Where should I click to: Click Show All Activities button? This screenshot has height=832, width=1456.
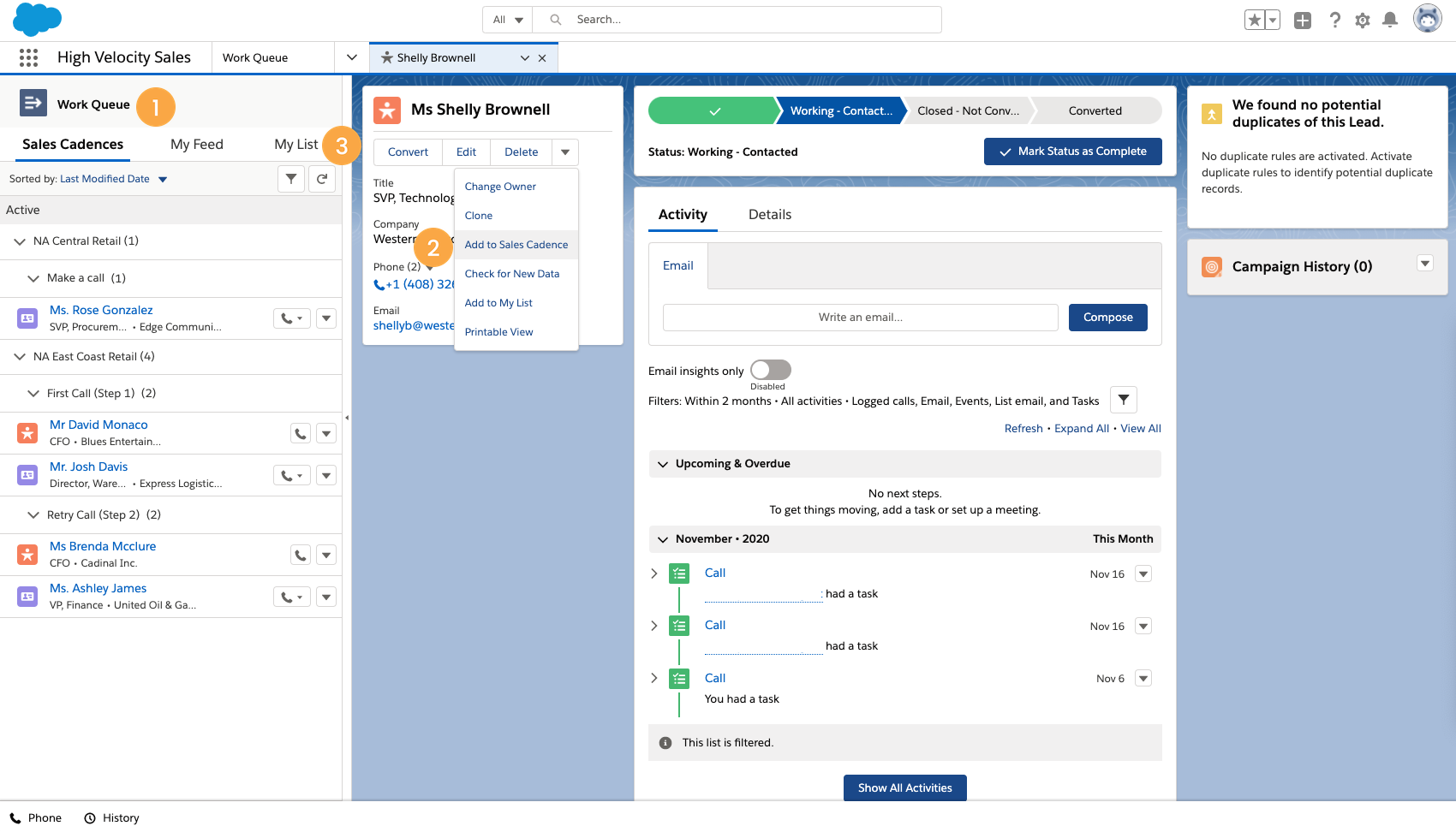905,788
